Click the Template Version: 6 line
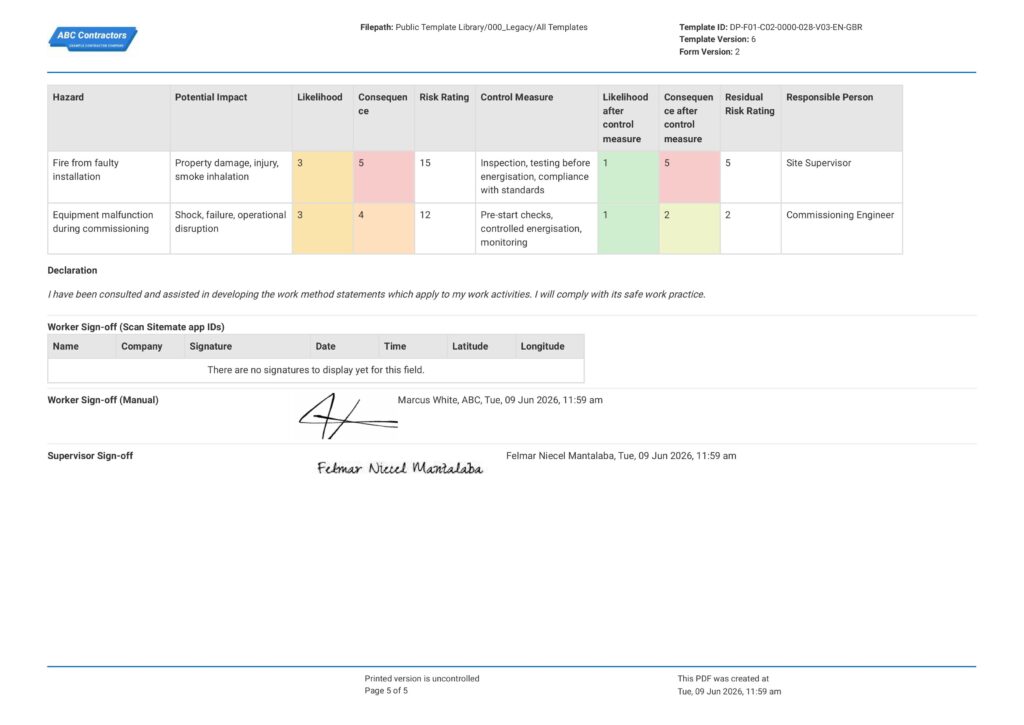The image size is (1024, 725). click(x=717, y=39)
